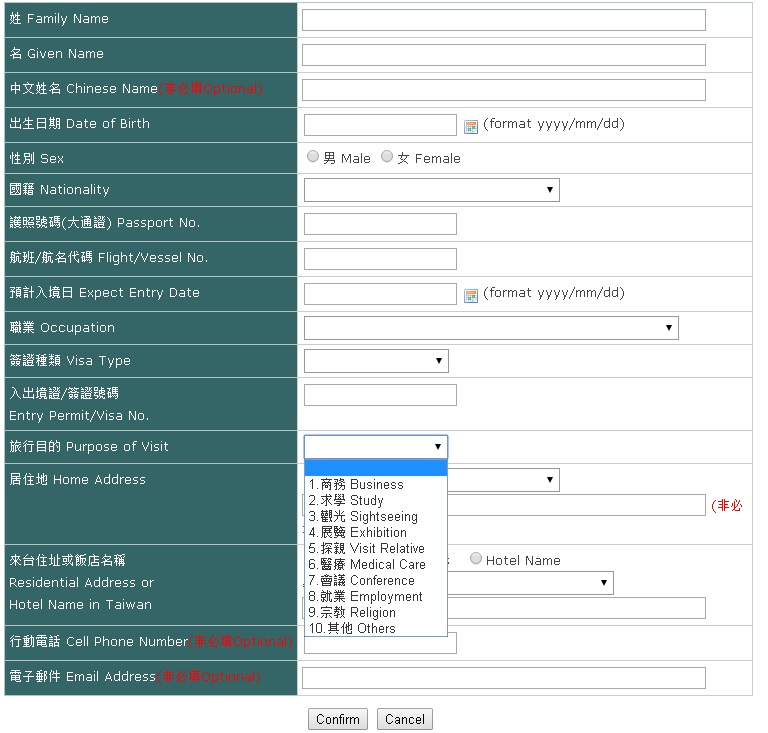768x733 pixels.
Task: Focus the Chinese Name input field
Action: pos(504,90)
